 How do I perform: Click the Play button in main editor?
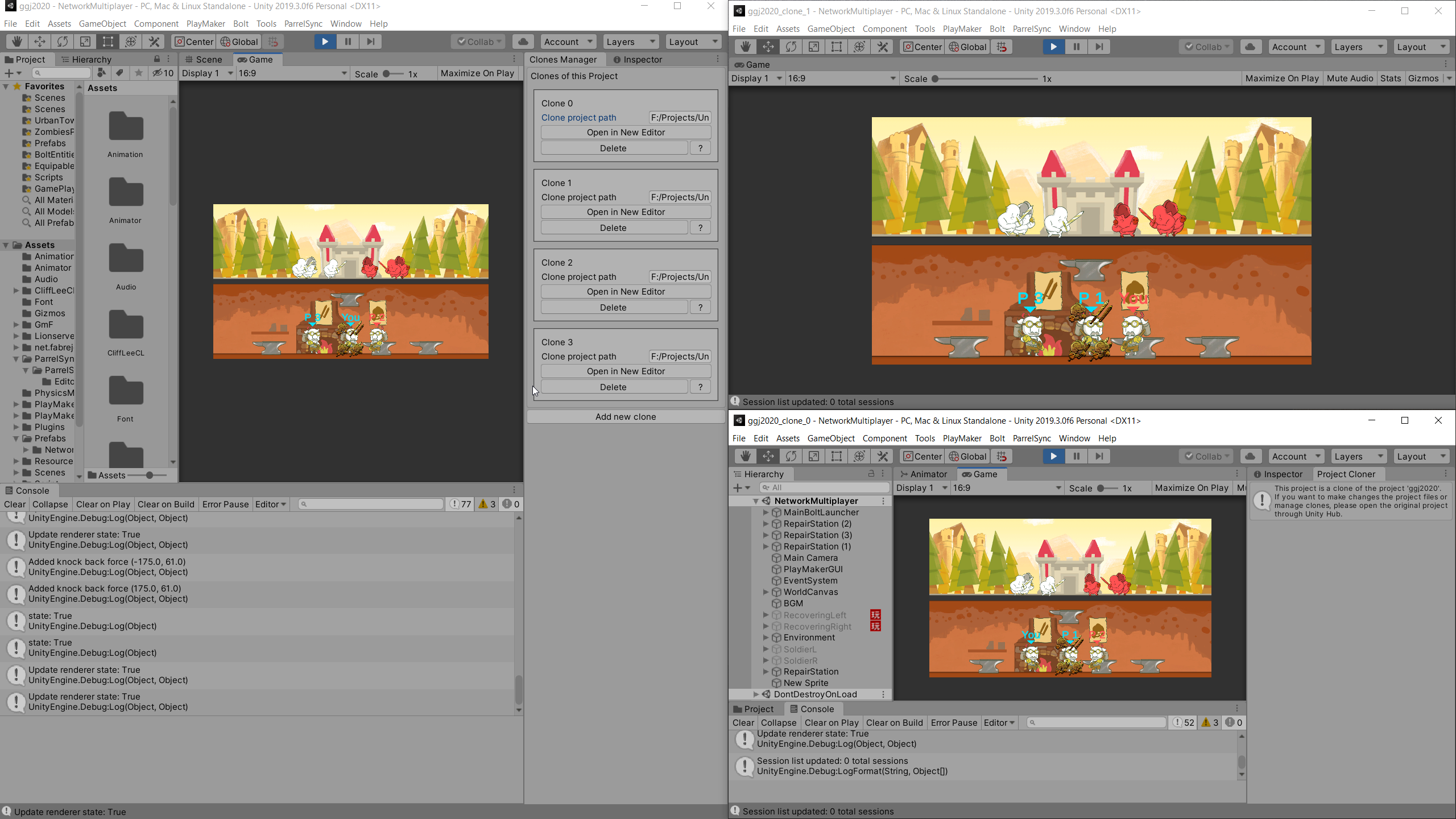tap(325, 42)
